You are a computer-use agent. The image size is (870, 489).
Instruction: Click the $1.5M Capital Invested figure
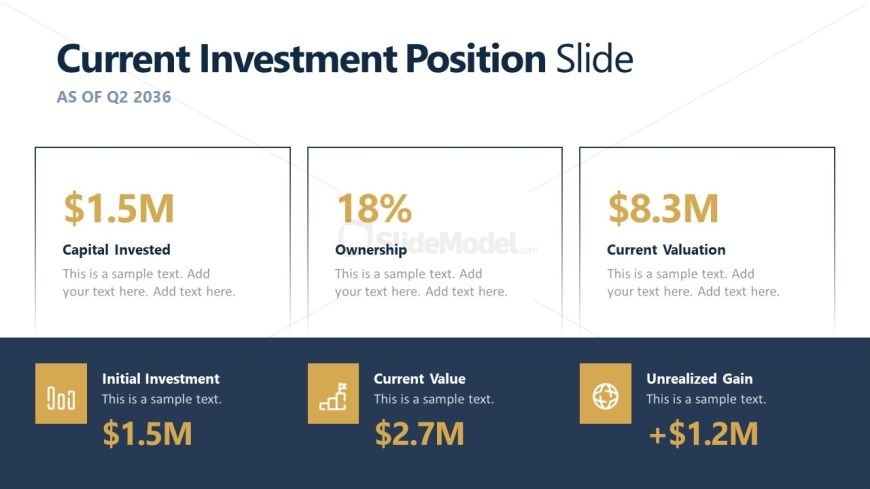click(119, 209)
